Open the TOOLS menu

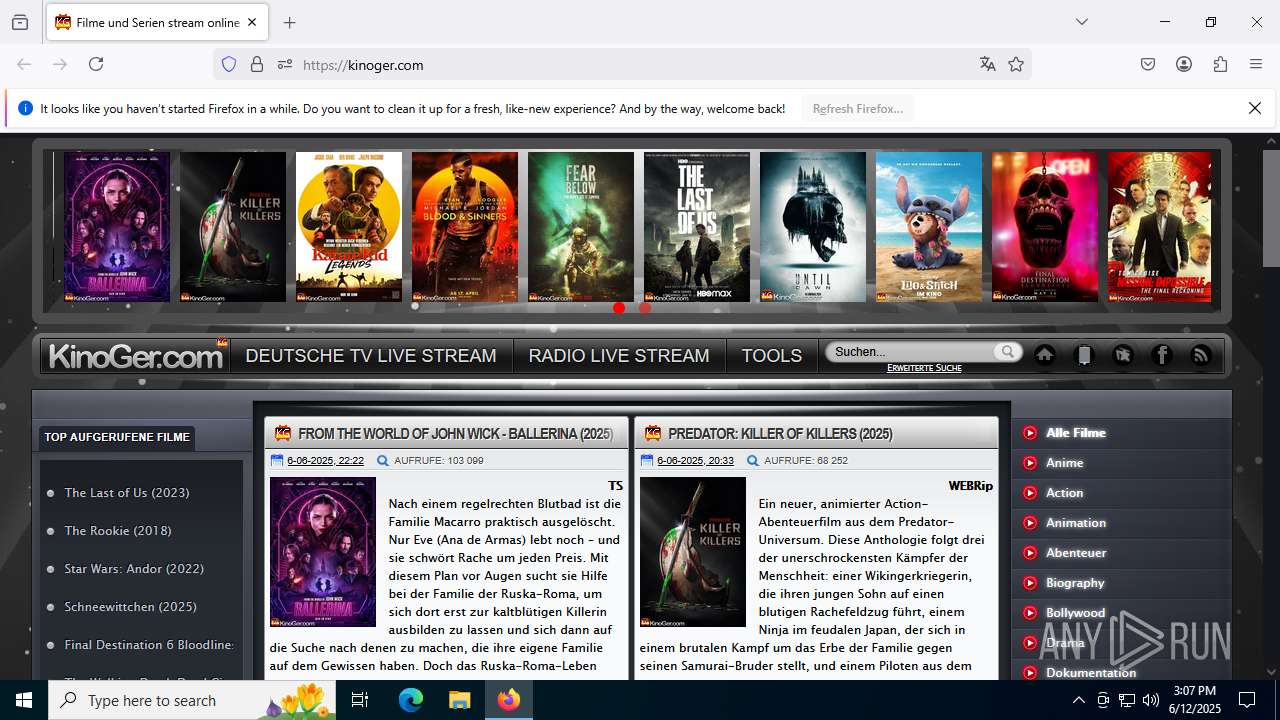pyautogui.click(x=771, y=356)
